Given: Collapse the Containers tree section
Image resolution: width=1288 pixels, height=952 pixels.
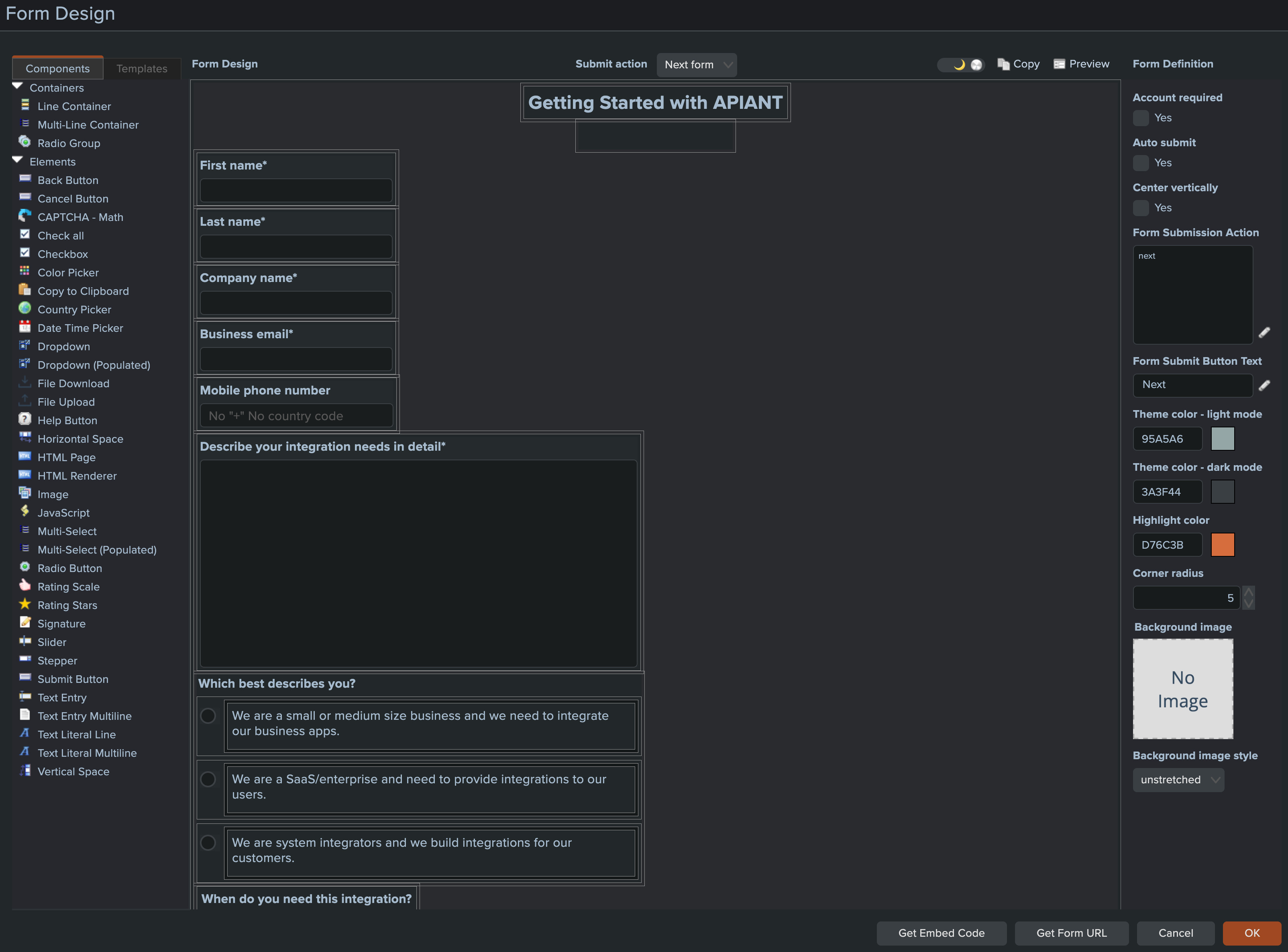Looking at the screenshot, I should (17, 86).
